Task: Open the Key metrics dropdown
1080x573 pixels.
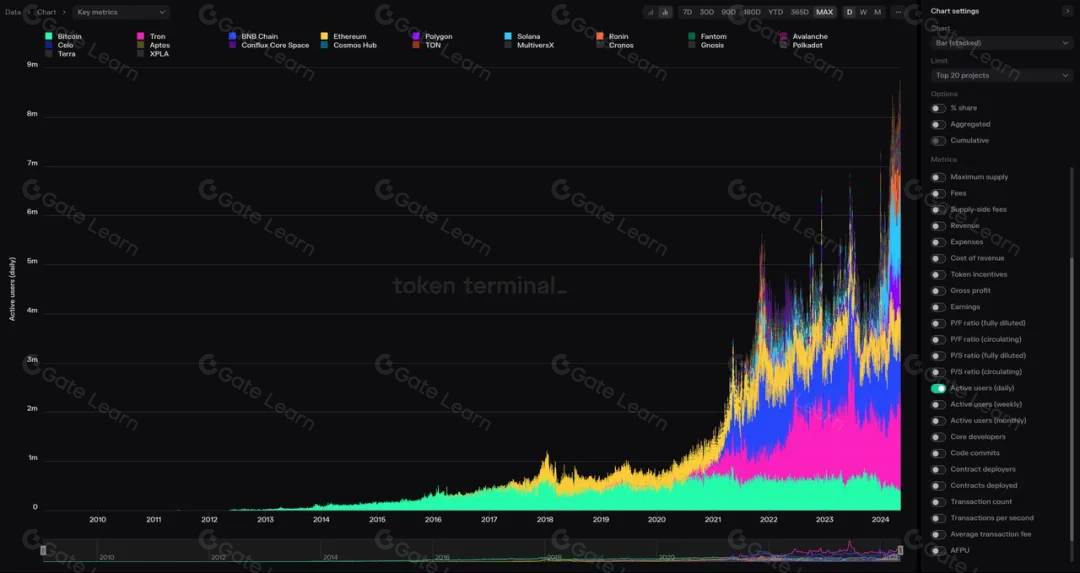Action: [121, 12]
